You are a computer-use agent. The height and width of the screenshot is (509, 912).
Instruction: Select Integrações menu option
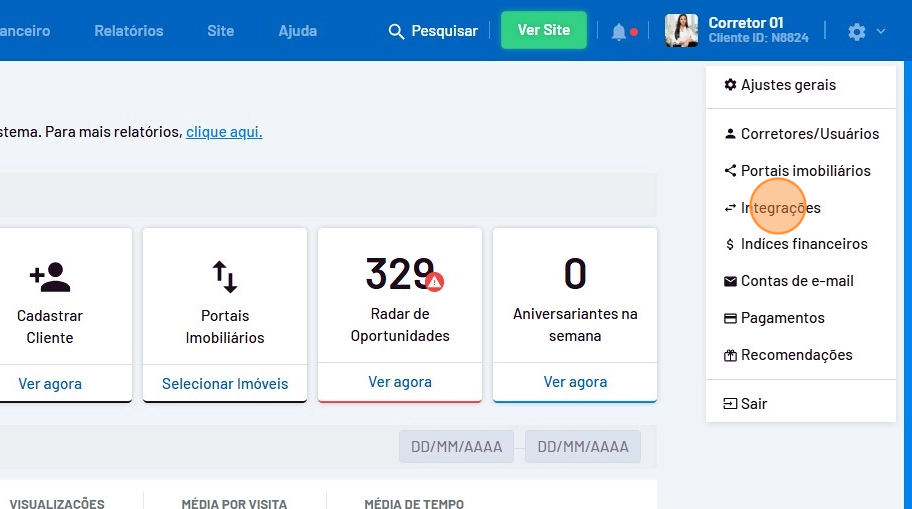coord(780,208)
